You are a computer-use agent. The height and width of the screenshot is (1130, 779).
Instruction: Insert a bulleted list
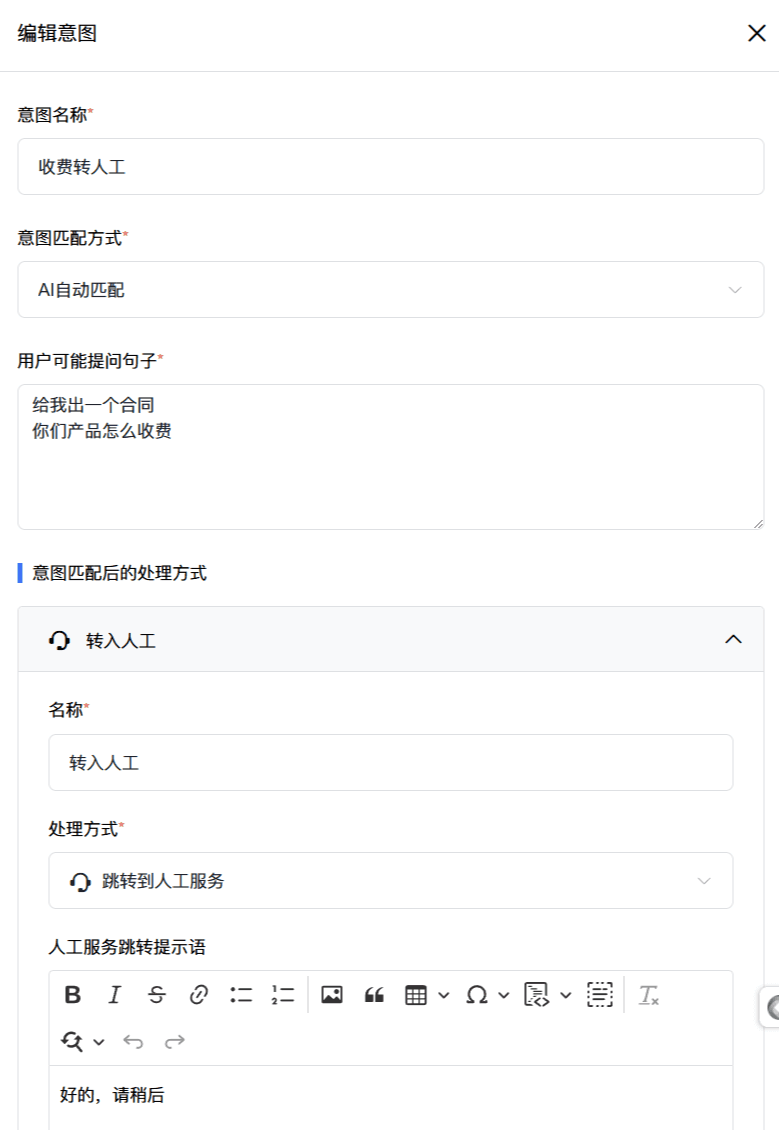pos(241,995)
